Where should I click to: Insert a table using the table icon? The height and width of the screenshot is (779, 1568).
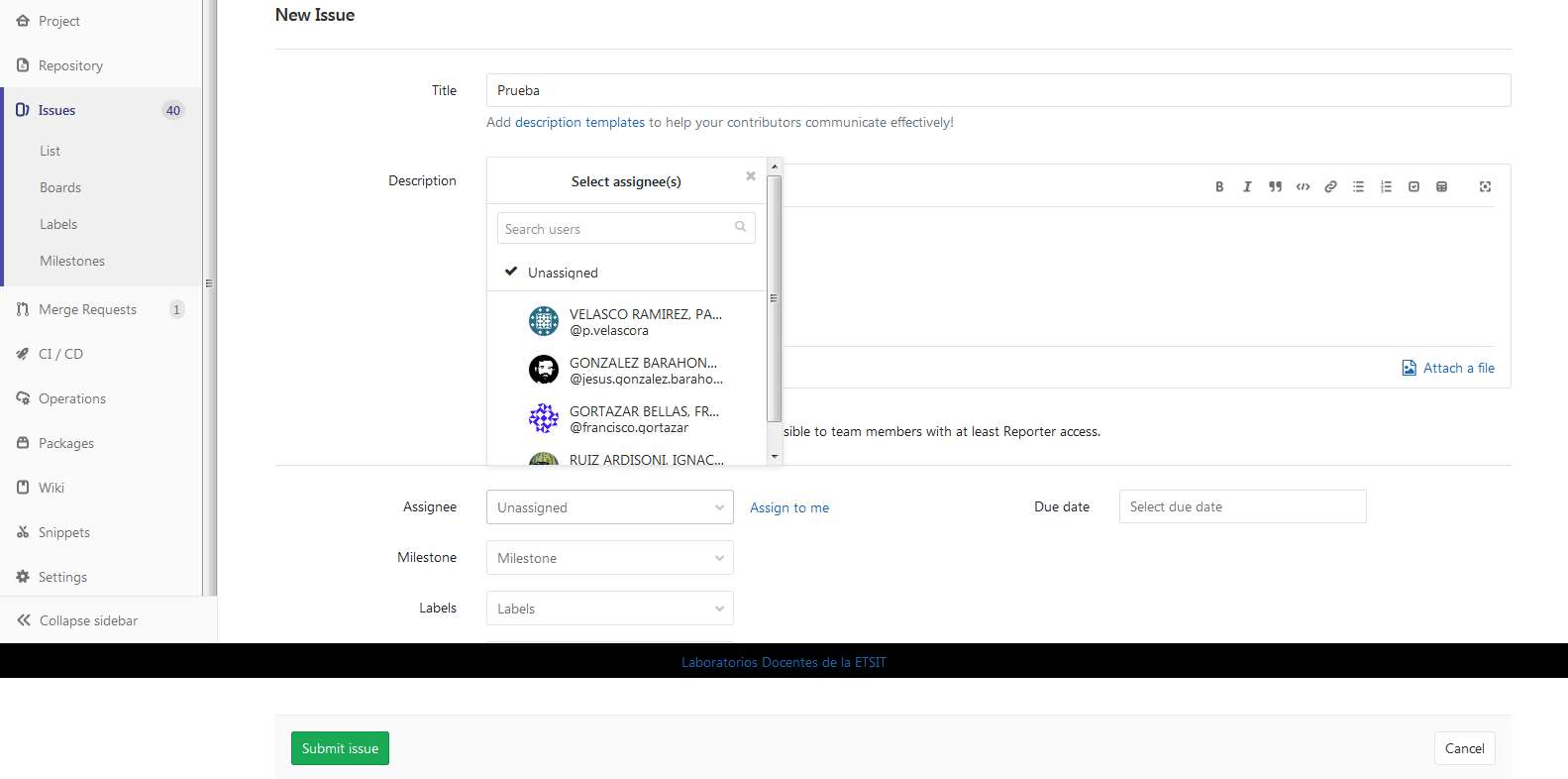click(1441, 186)
